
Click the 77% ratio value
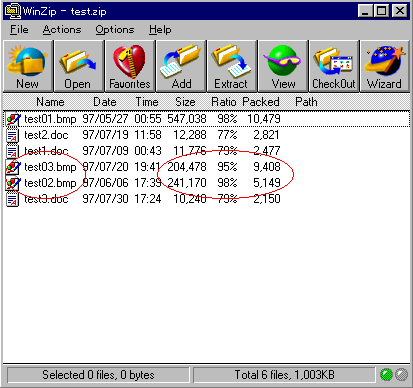pyautogui.click(x=227, y=135)
